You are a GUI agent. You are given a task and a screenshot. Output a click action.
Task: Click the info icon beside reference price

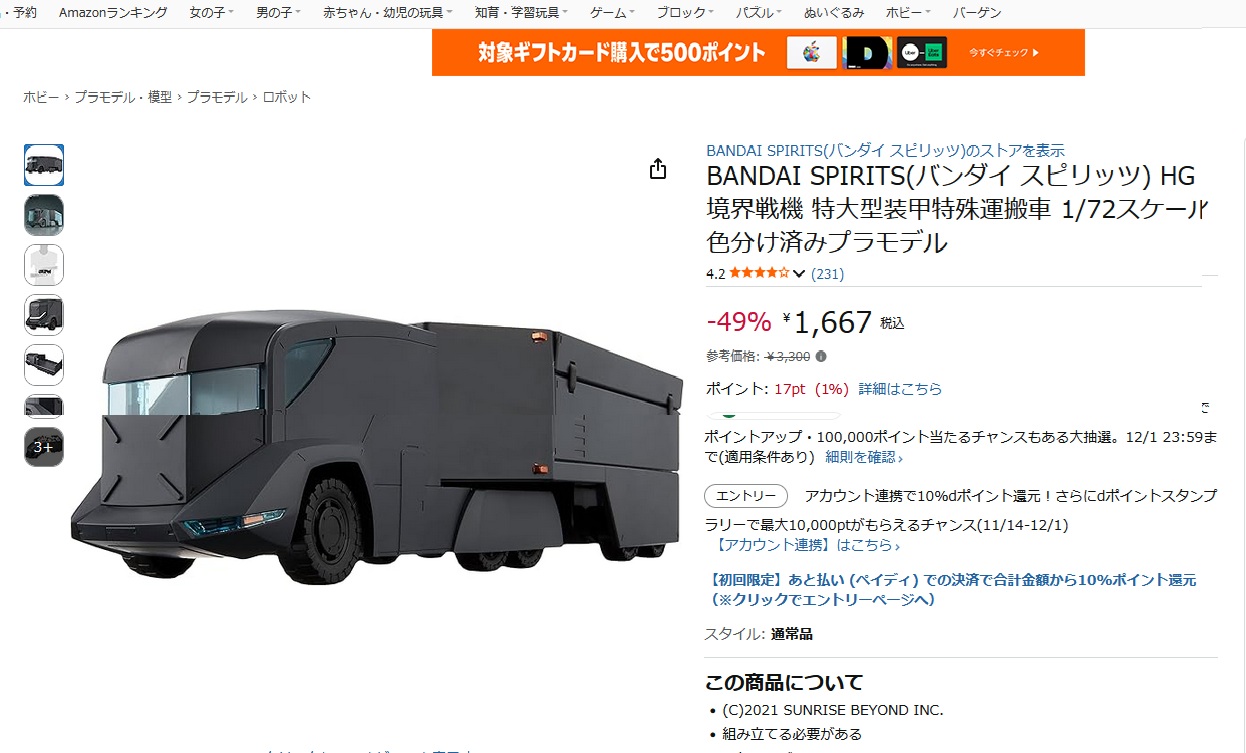(821, 356)
